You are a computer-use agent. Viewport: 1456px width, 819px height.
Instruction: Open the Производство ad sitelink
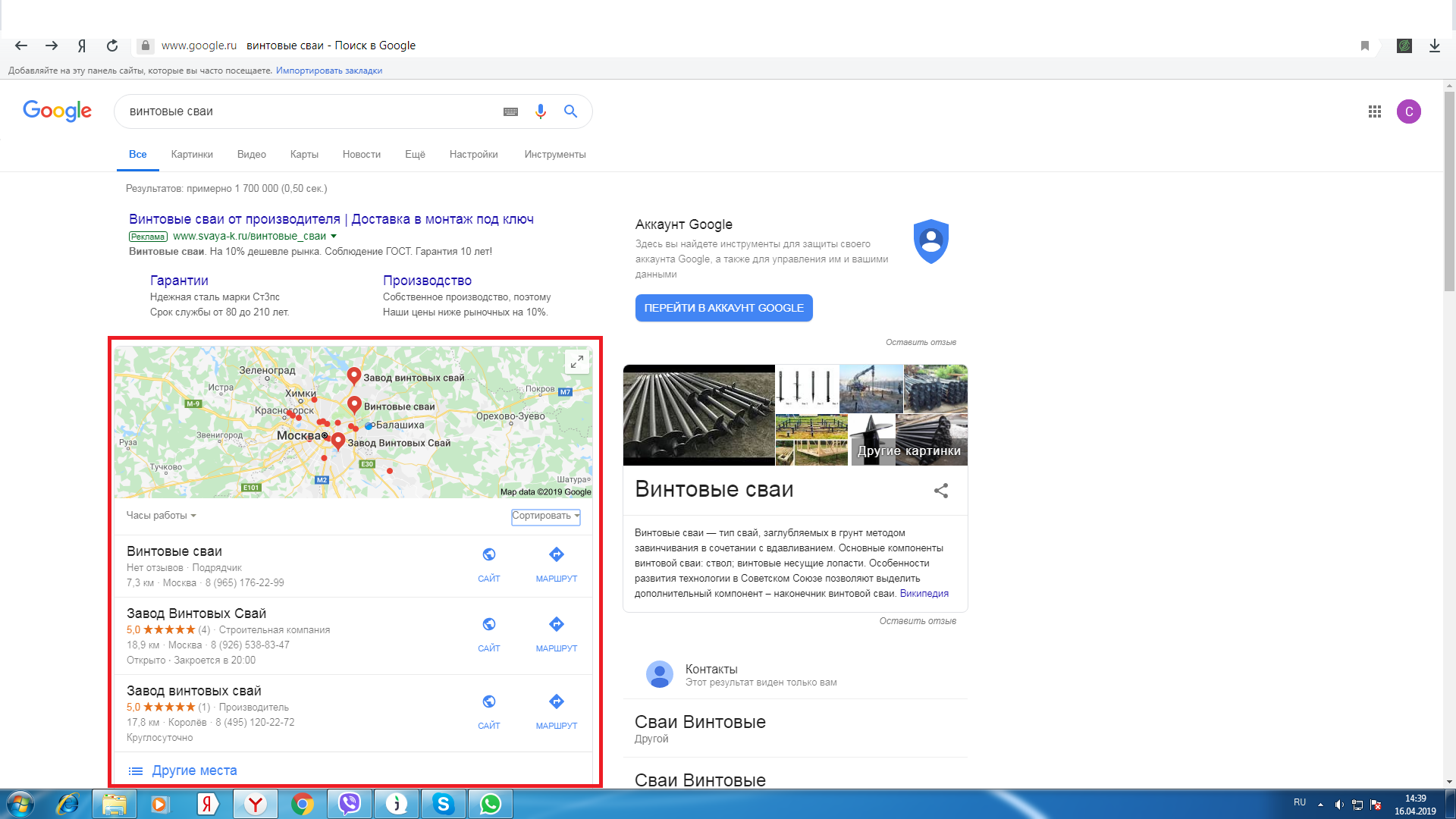click(427, 281)
